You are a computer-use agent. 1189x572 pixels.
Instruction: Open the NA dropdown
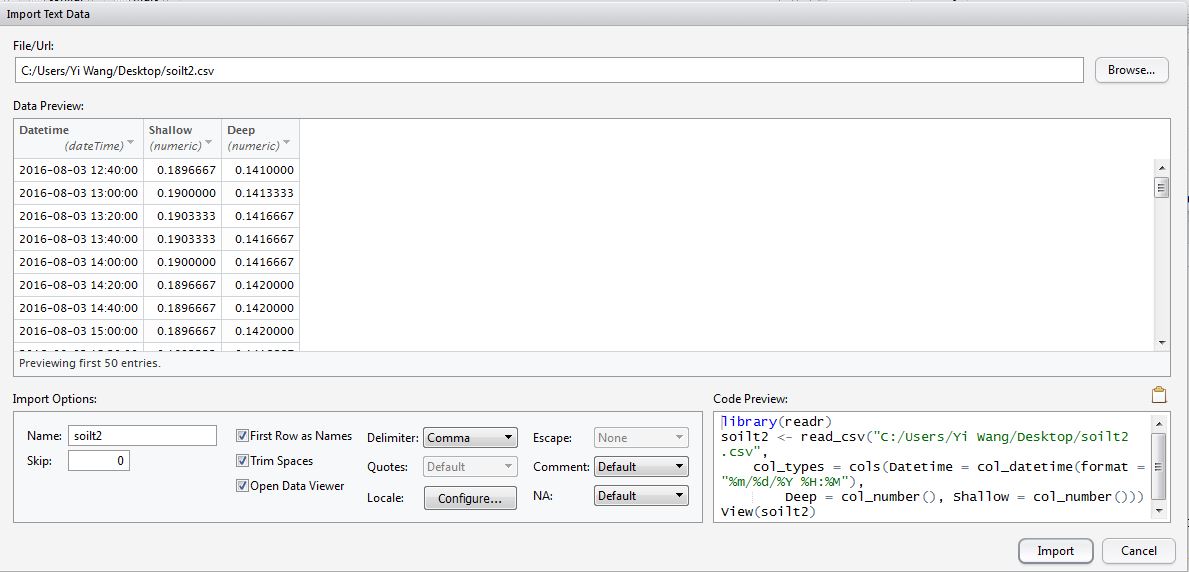point(642,496)
